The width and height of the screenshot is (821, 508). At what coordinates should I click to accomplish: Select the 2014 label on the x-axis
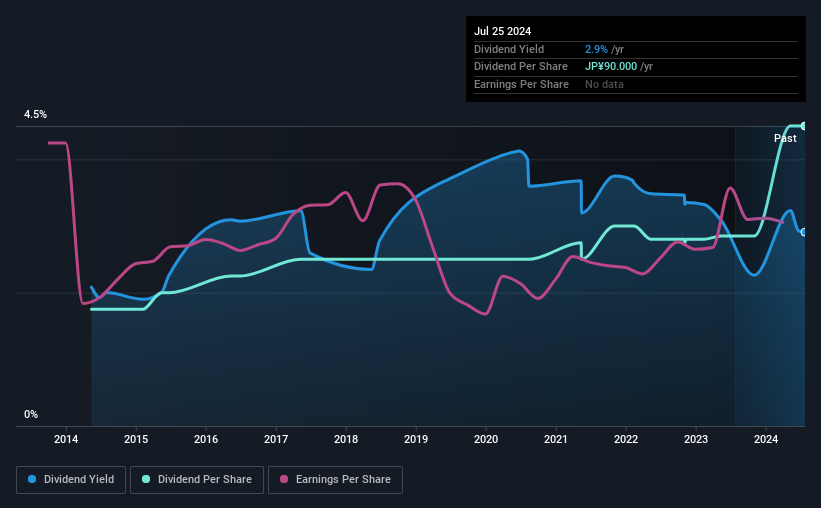click(66, 439)
